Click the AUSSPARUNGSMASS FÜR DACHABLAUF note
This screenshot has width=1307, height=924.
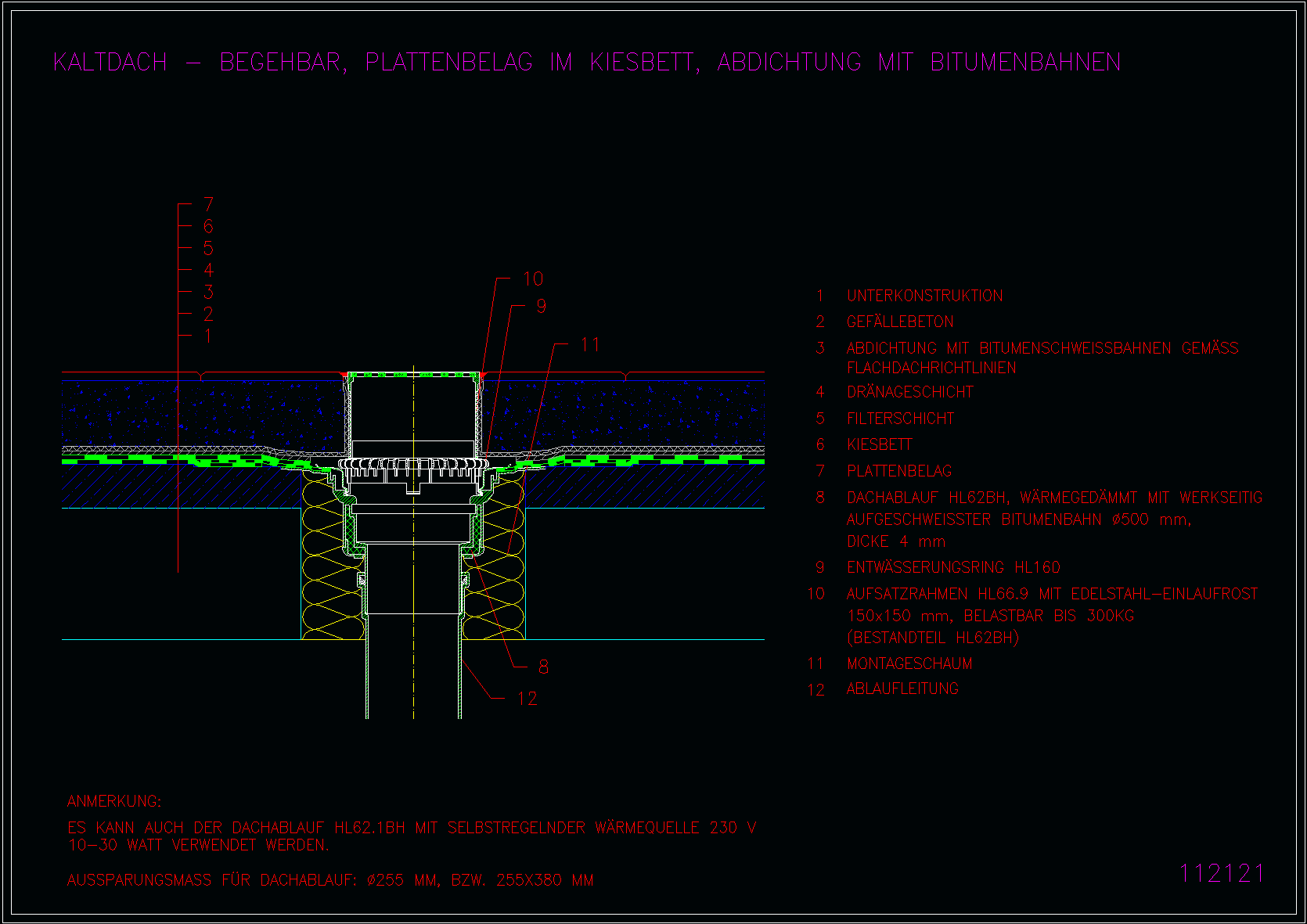[330, 880]
